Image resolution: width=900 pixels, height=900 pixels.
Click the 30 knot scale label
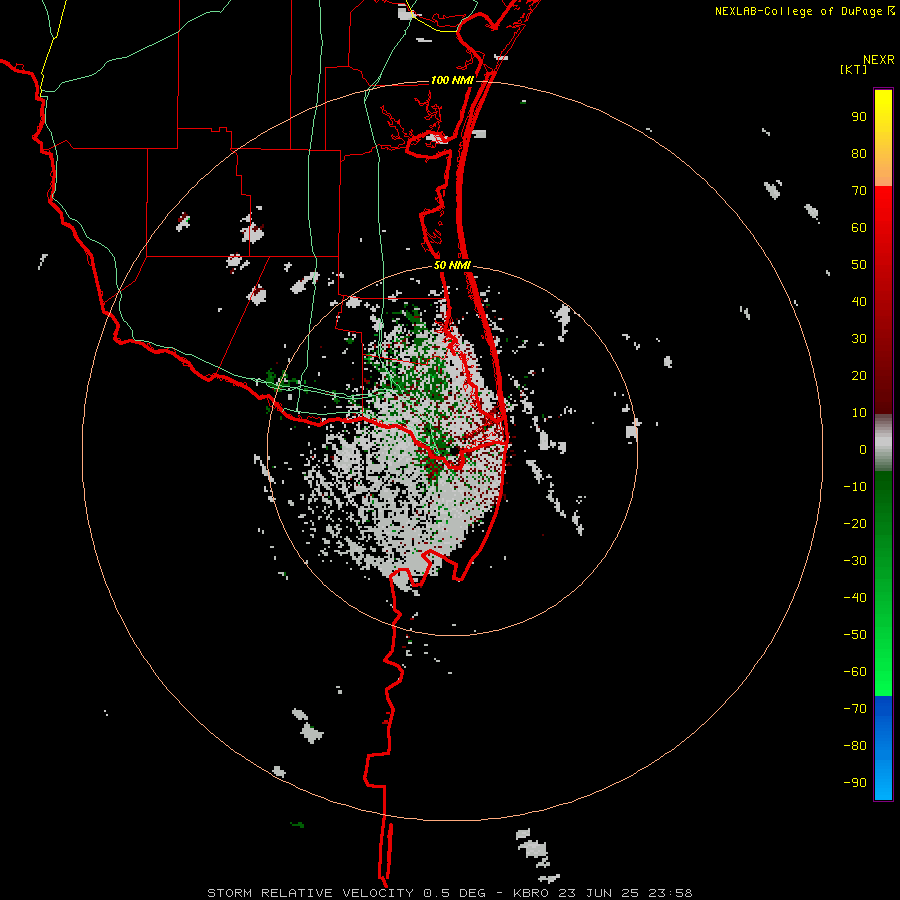coord(859,339)
